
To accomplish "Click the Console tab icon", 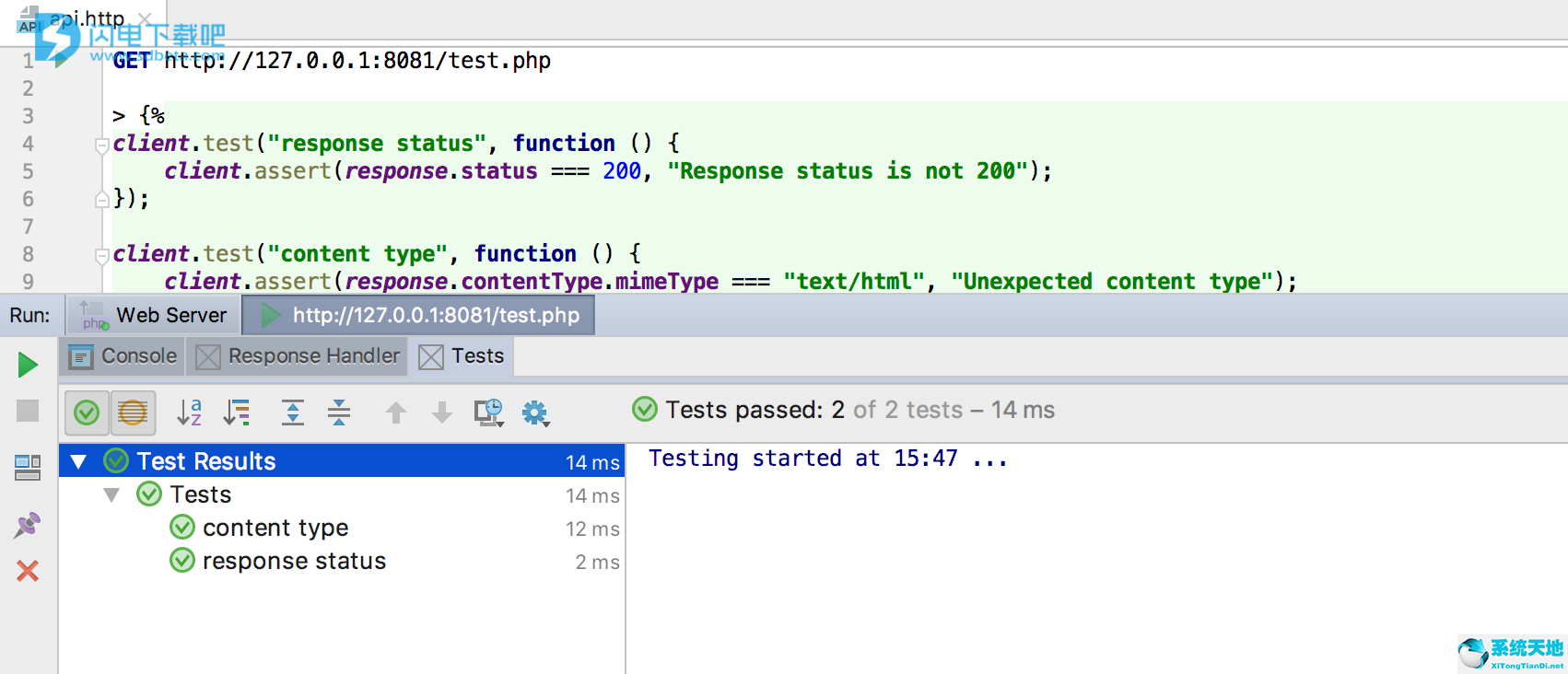I will pos(81,357).
